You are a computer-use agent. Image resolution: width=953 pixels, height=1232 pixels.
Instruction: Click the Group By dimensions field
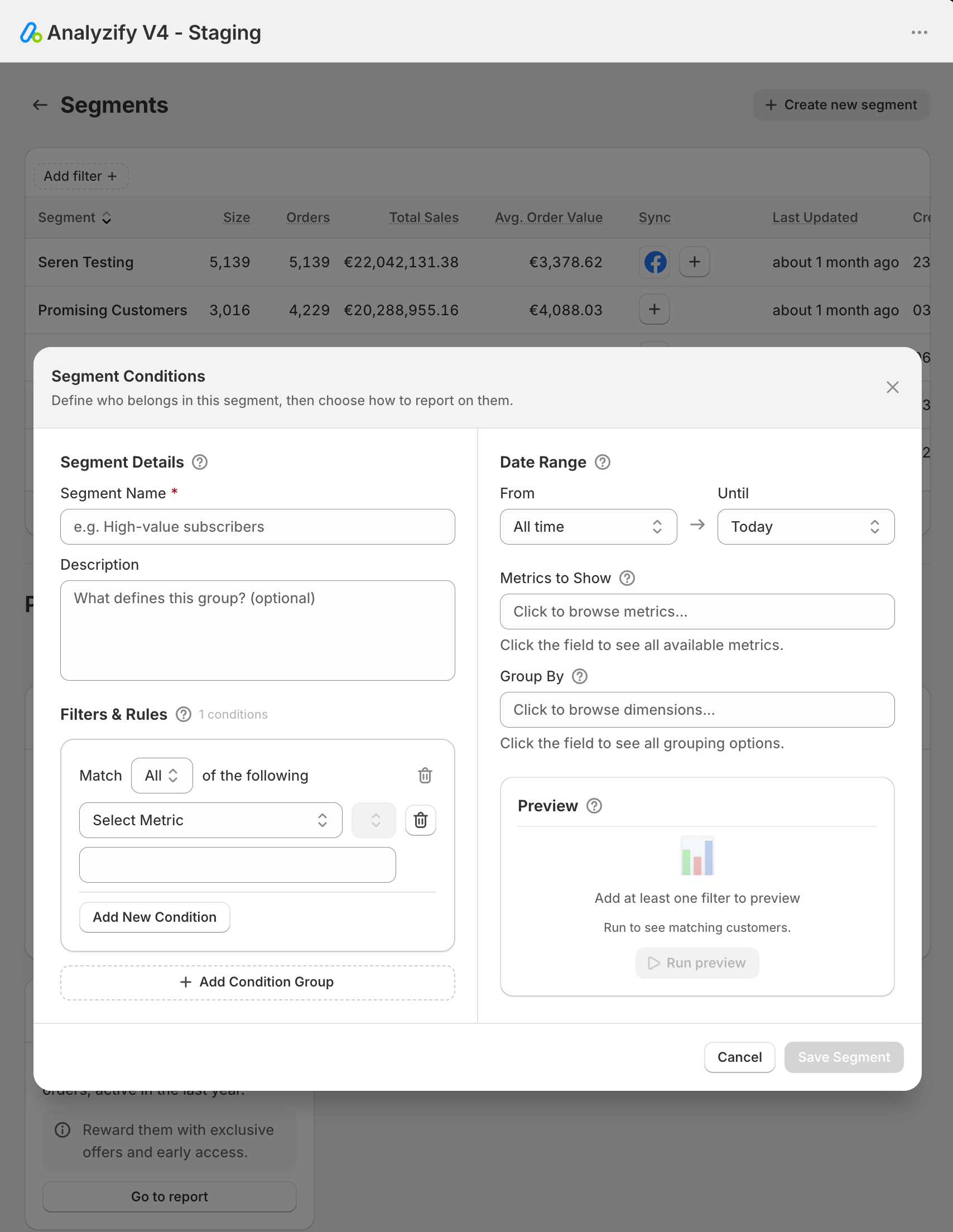pos(697,710)
